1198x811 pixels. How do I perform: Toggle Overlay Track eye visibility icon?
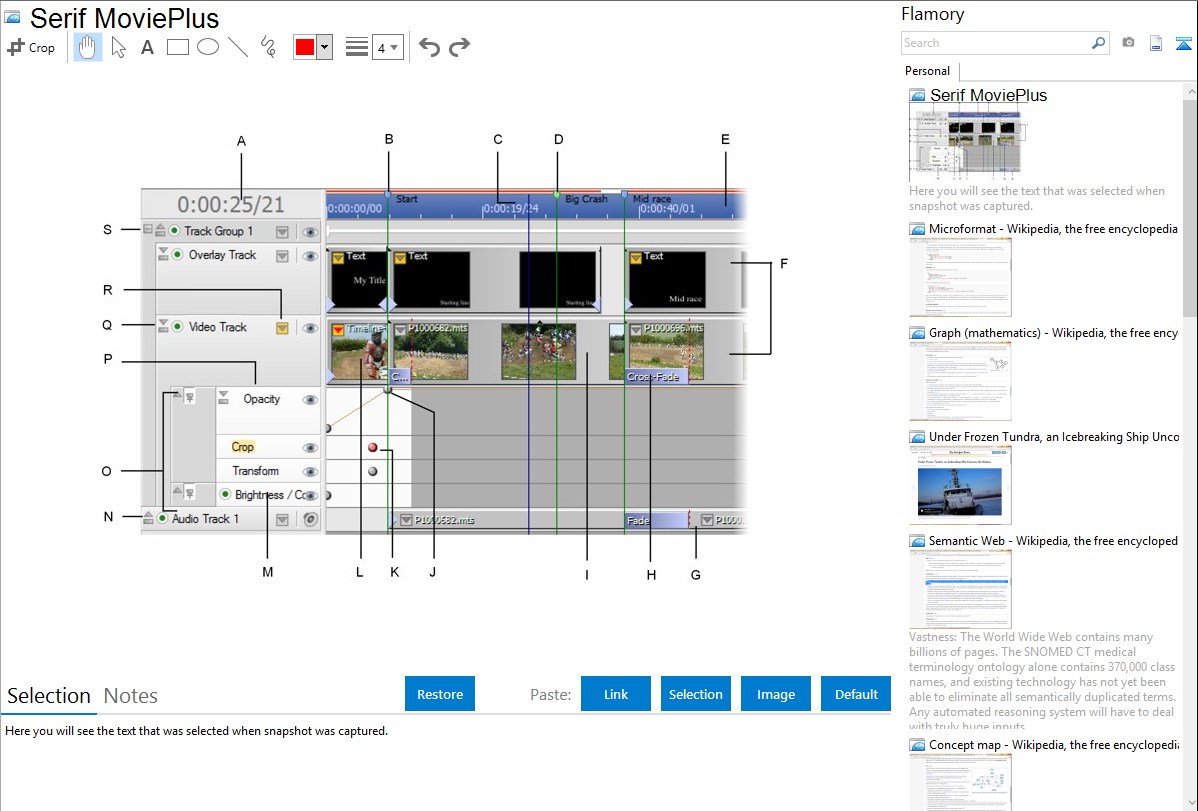coord(309,256)
